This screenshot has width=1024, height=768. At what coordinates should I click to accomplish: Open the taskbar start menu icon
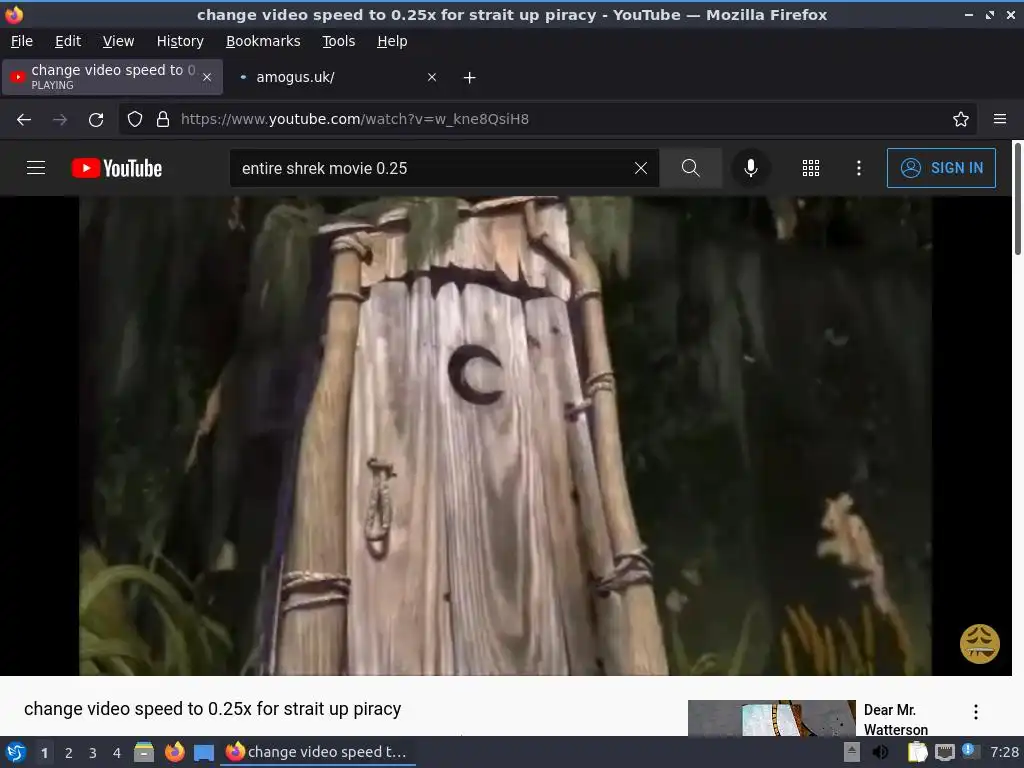[x=16, y=752]
